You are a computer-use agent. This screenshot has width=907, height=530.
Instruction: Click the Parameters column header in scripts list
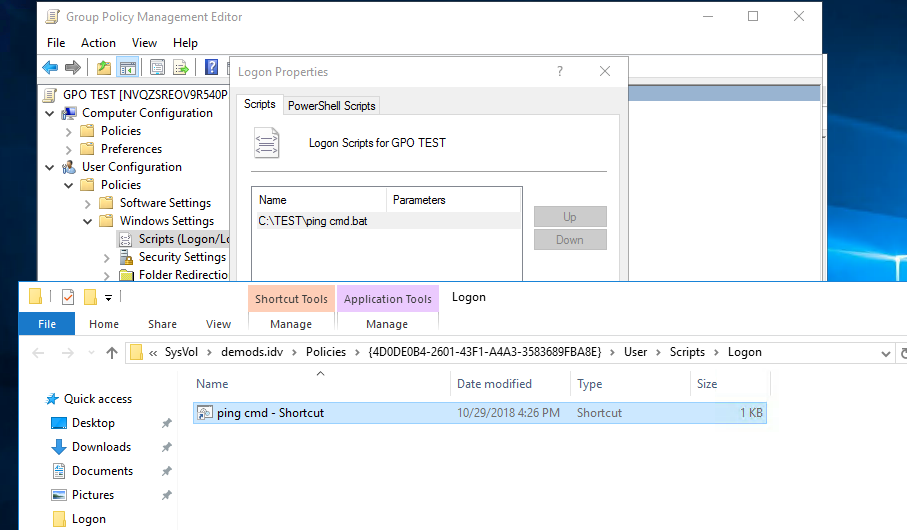454,200
